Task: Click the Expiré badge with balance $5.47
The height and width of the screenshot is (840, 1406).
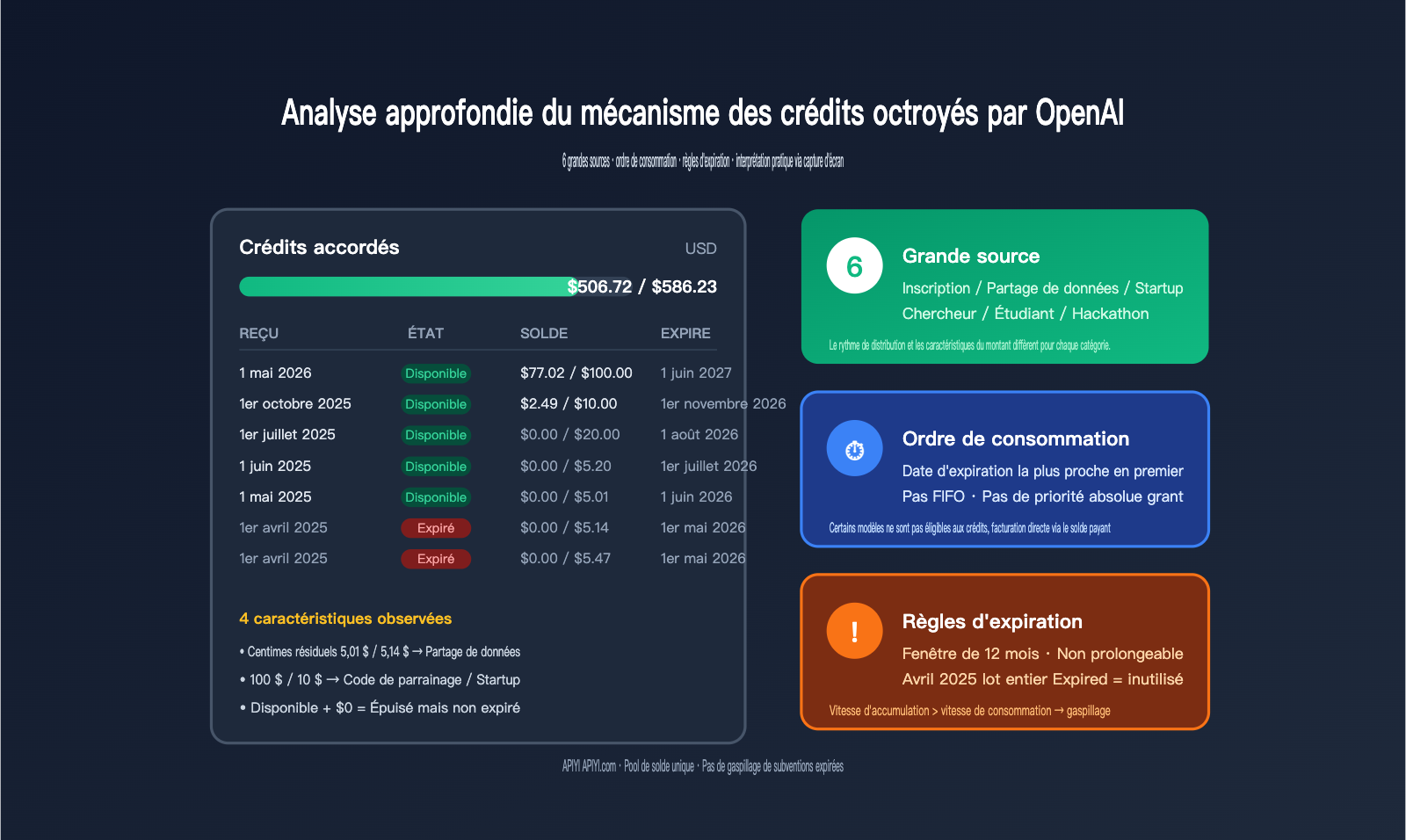Action: pos(436,559)
